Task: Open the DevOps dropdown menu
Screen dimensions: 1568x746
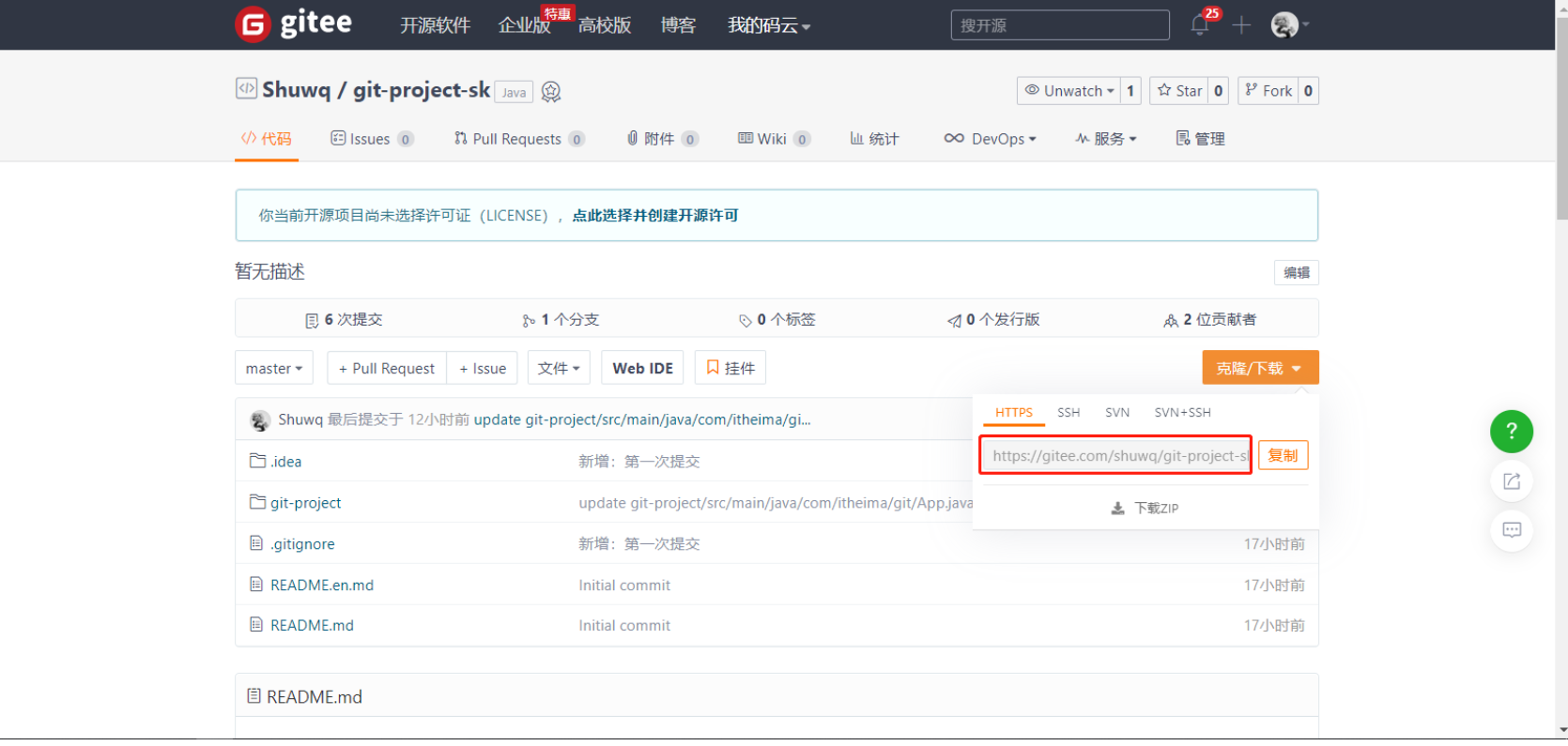Action: (990, 139)
